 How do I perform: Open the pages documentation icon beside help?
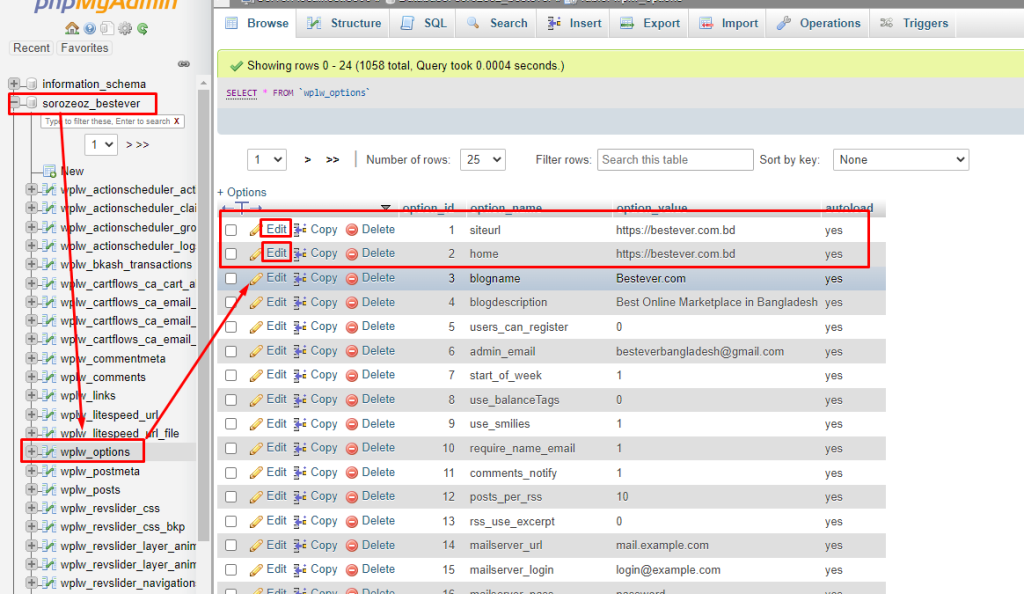pyautogui.click(x=107, y=28)
